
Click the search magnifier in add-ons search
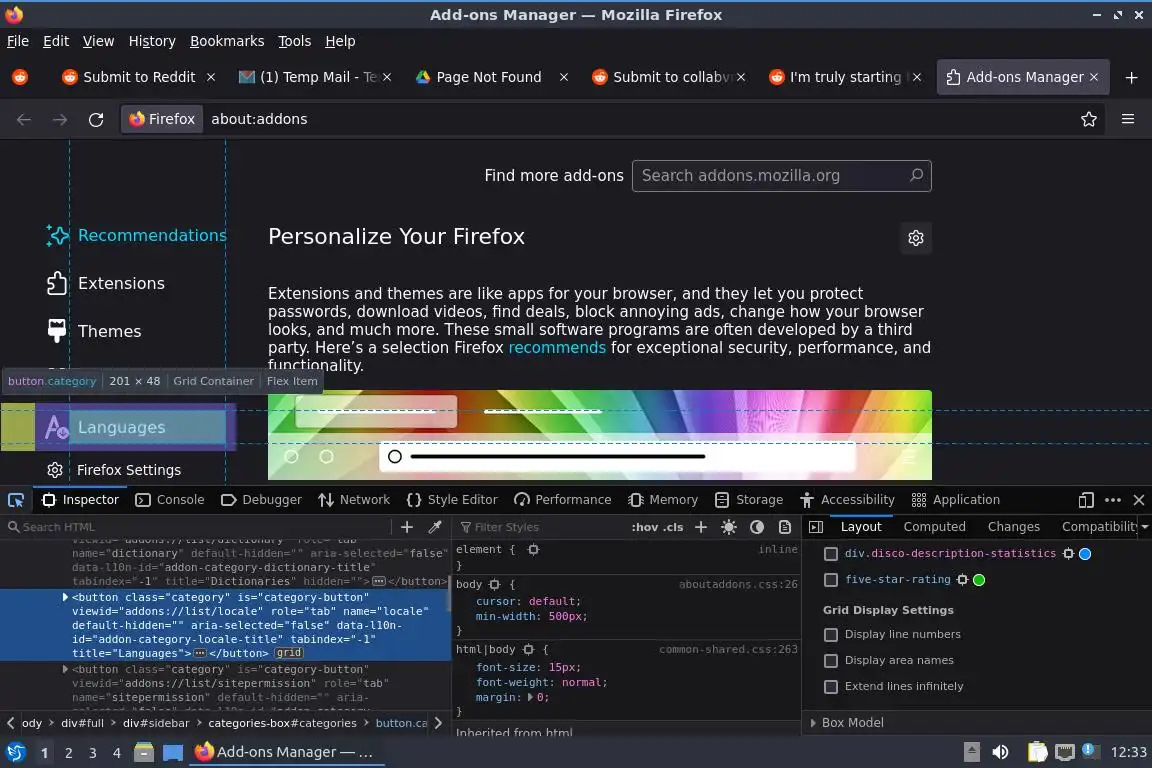click(x=916, y=176)
